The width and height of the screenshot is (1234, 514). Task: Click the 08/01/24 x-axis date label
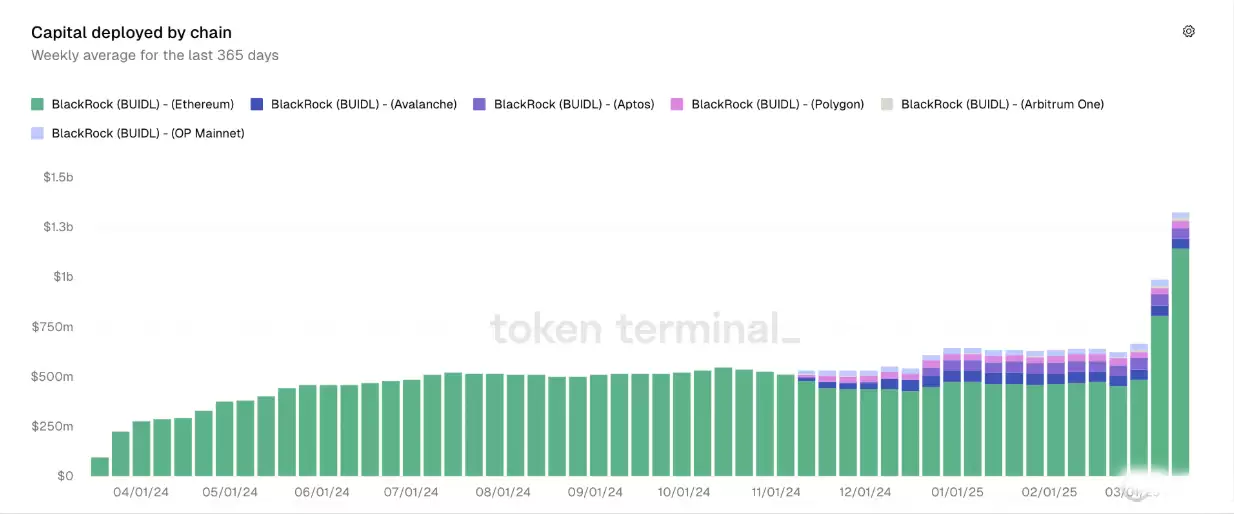click(500, 492)
